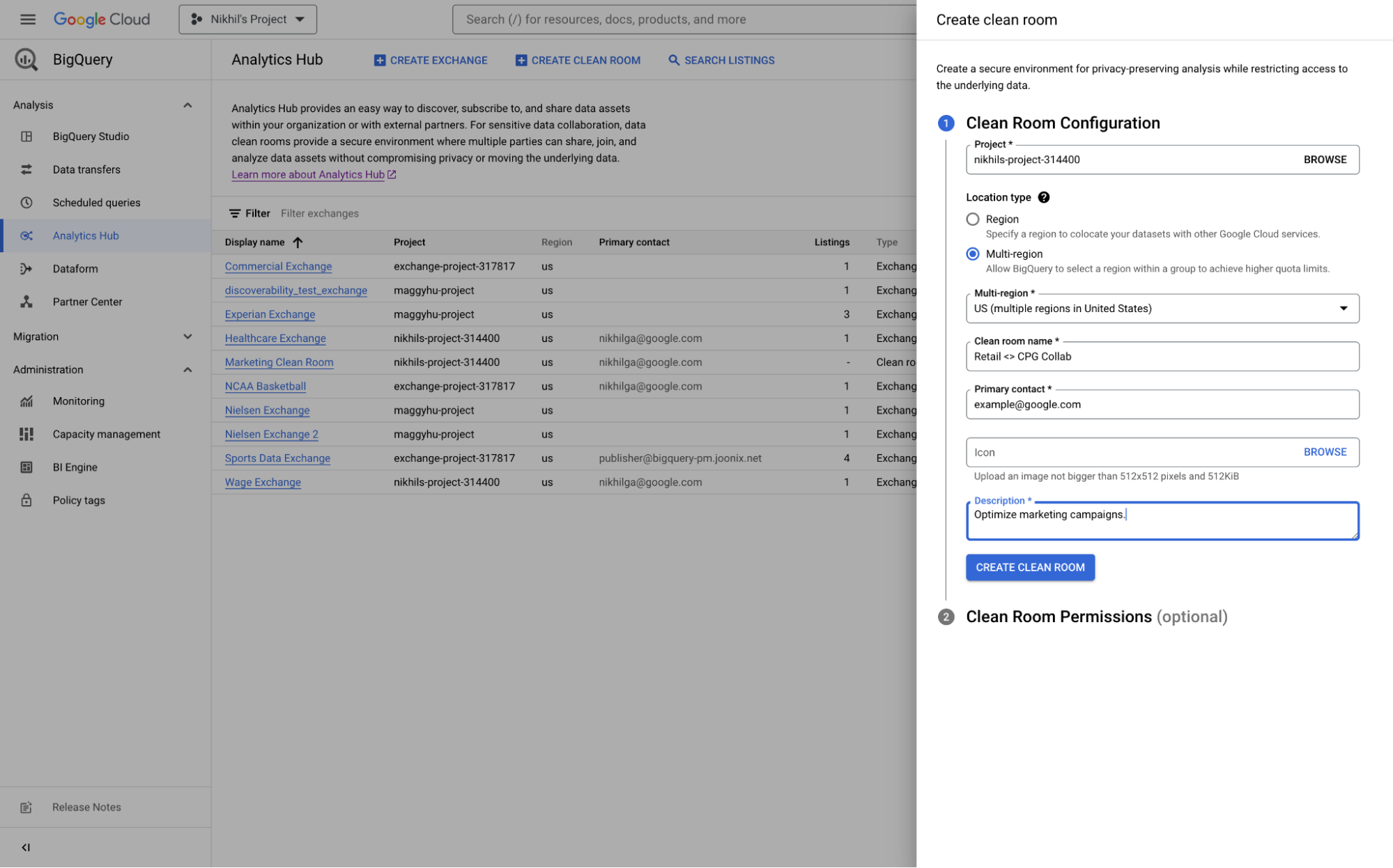Viewport: 1393px width, 868px height.
Task: Click the plus icon of Create Exchange
Action: coord(380,61)
